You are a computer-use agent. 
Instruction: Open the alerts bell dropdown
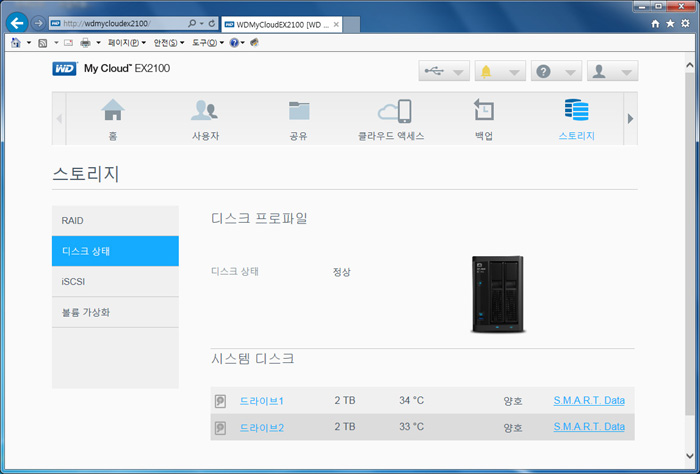click(500, 71)
